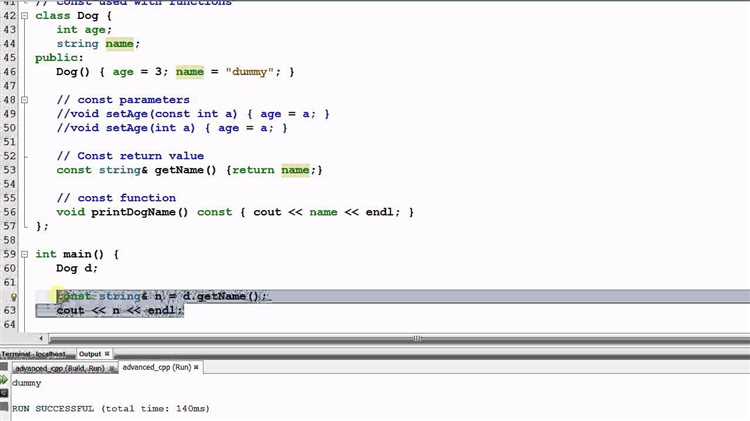Screen dimensions: 750x421
Task: Click the lightbulb hint icon on line 62
Action: (x=13, y=297)
